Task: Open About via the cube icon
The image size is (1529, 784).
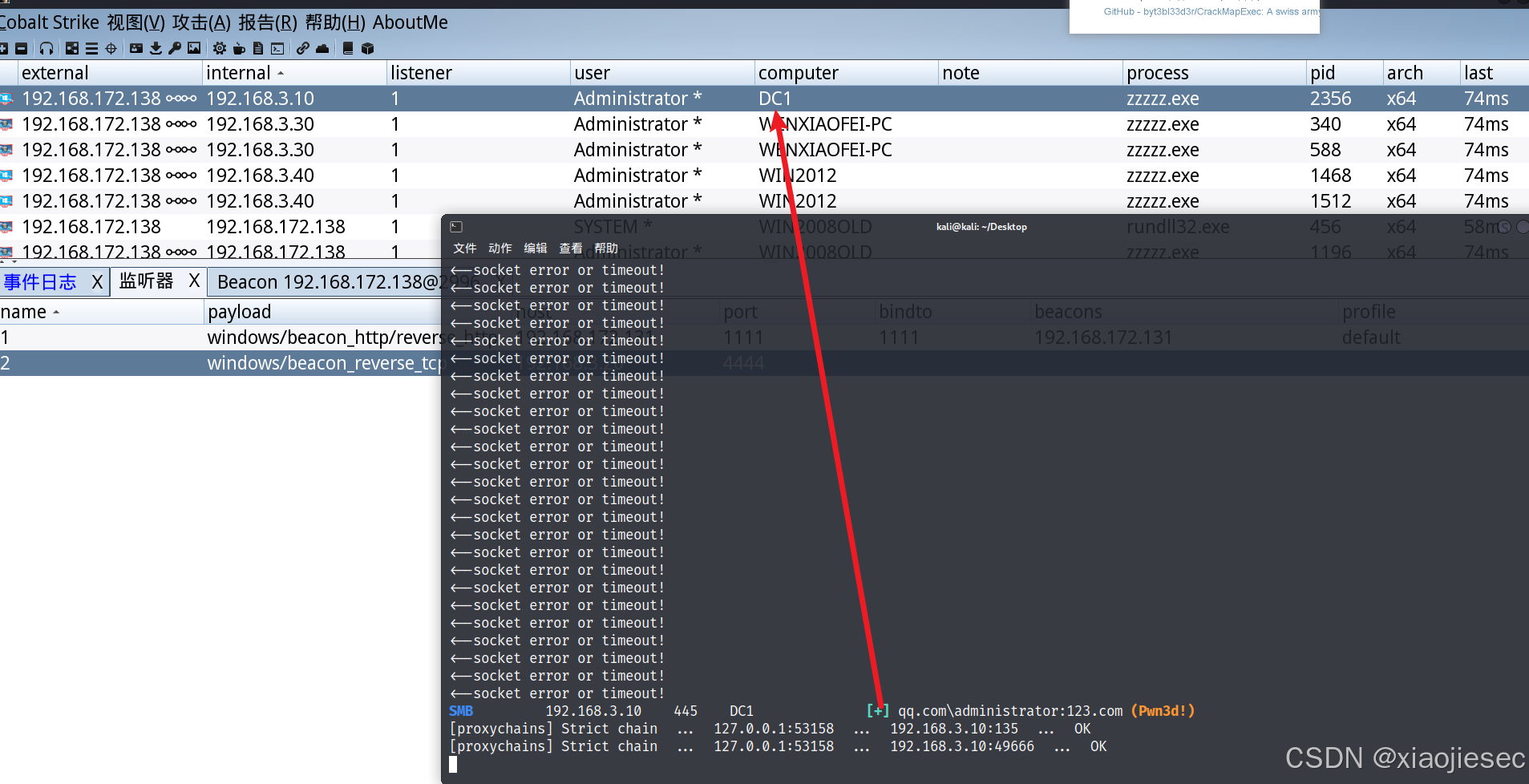Action: click(367, 49)
